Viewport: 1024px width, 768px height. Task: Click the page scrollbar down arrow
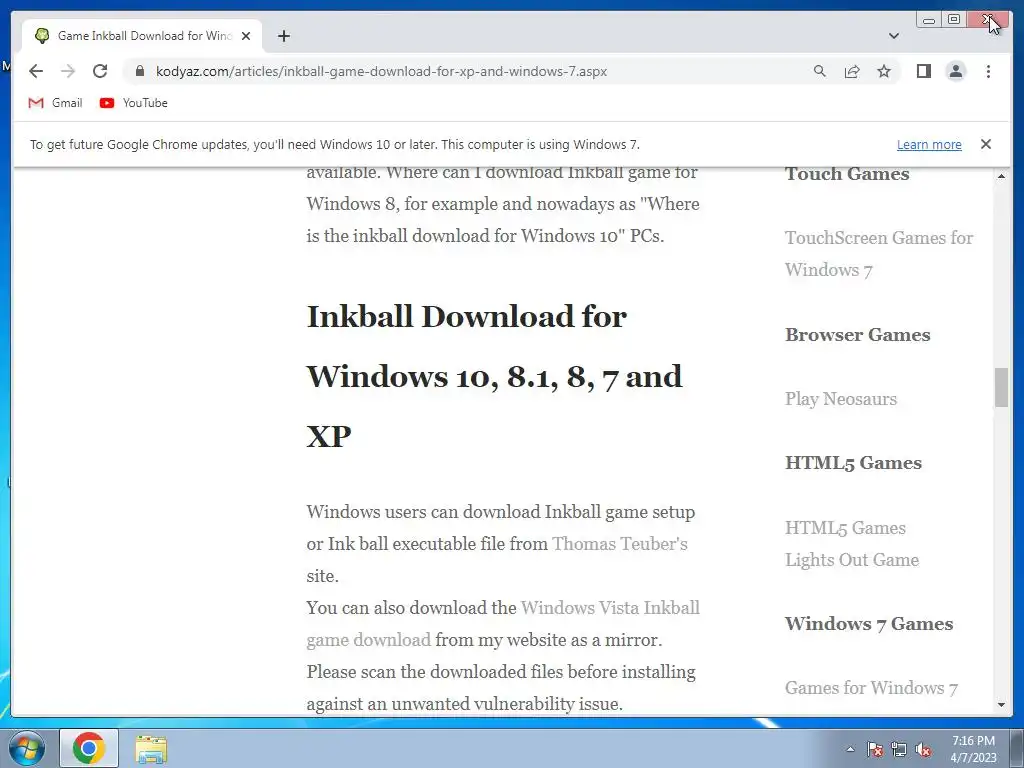tap(1001, 705)
